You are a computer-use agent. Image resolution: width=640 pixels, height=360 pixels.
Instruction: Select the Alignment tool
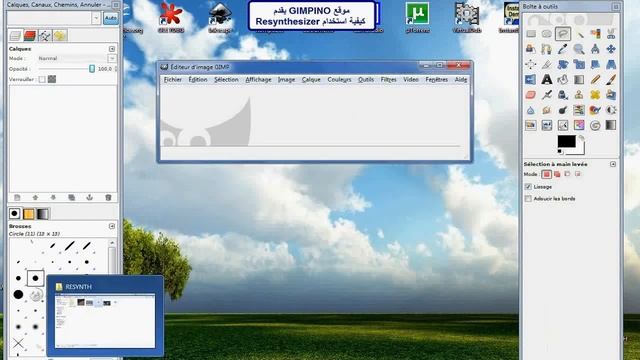[x=531, y=64]
